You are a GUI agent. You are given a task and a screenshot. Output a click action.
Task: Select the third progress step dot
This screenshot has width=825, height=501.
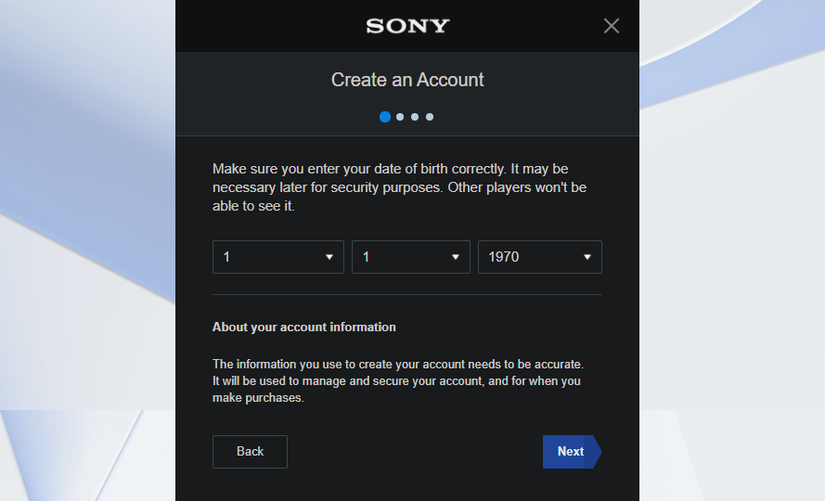(x=415, y=117)
